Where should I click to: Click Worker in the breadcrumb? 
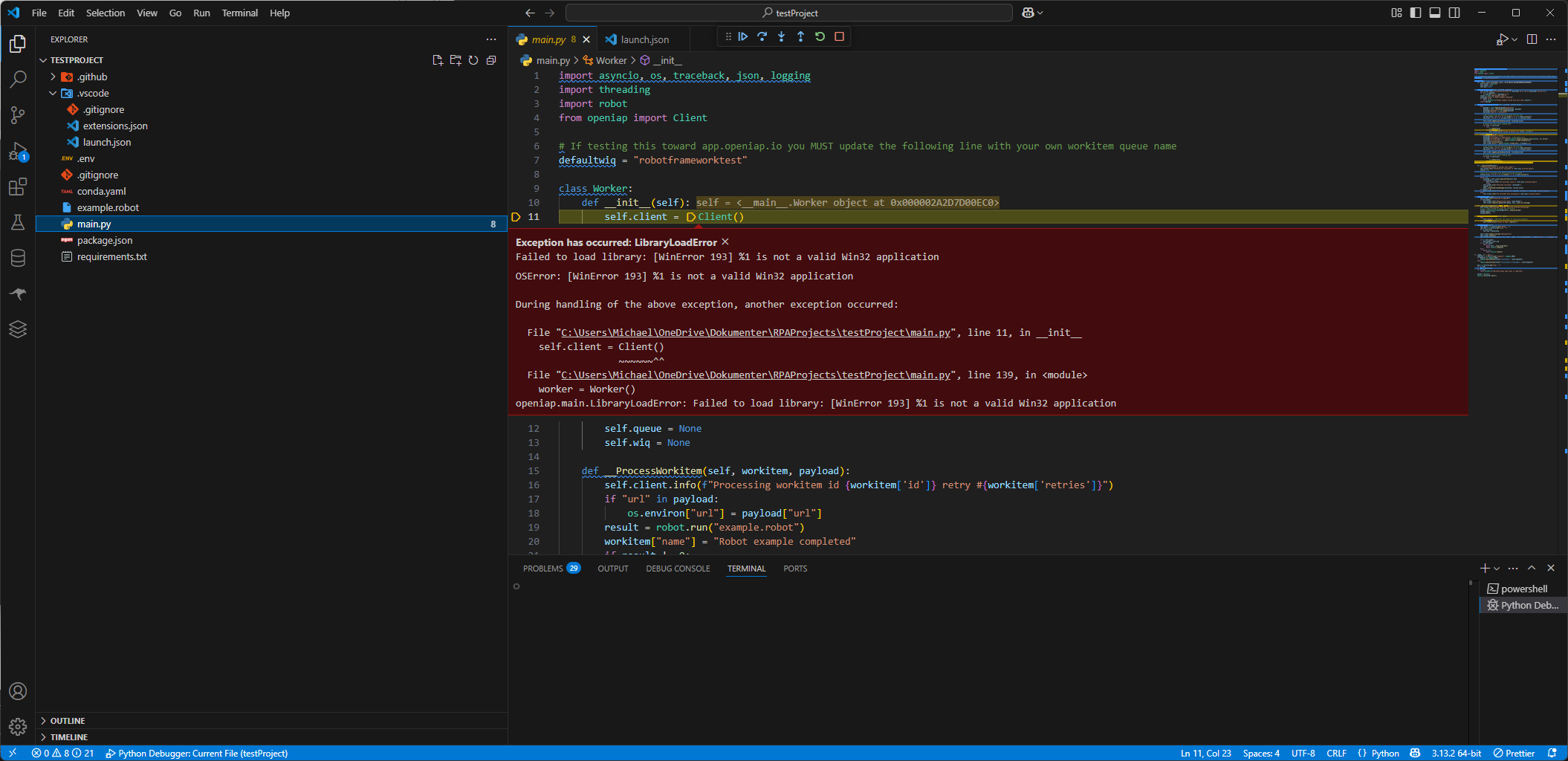pyautogui.click(x=611, y=60)
